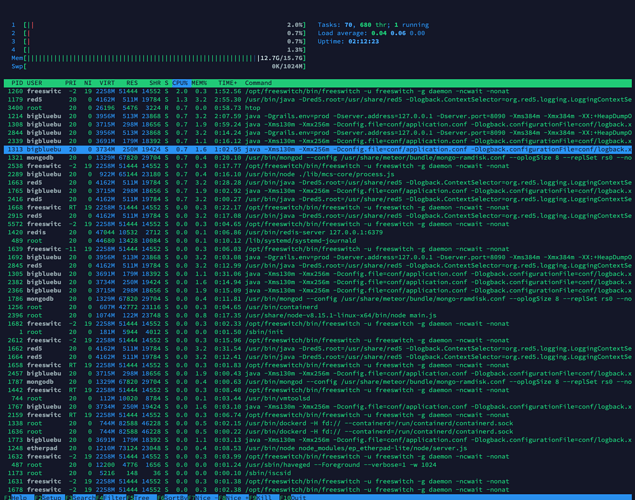Viewport: 635px width, 500px height.
Task: Select Search in the bottom function bar
Action: 81,497
